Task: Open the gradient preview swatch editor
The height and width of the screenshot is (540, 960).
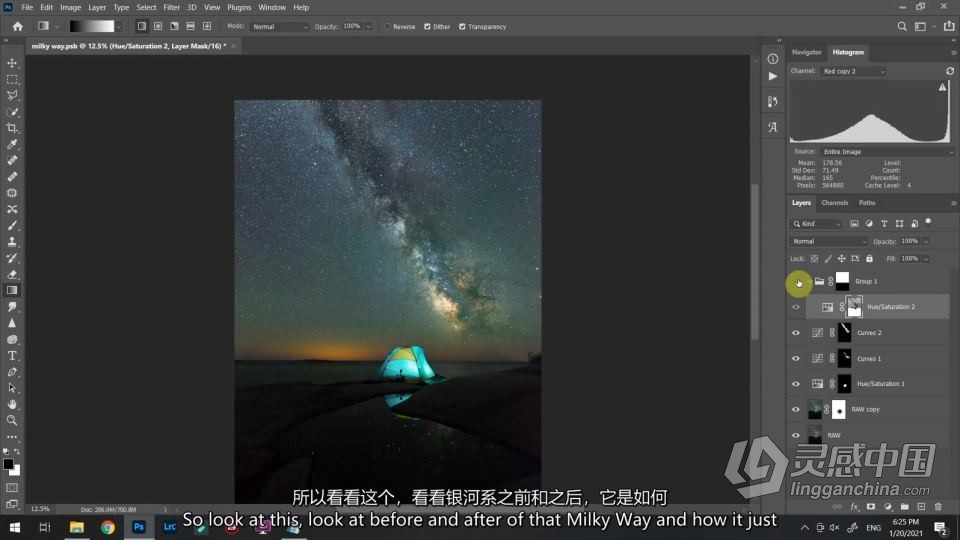Action: 92,26
